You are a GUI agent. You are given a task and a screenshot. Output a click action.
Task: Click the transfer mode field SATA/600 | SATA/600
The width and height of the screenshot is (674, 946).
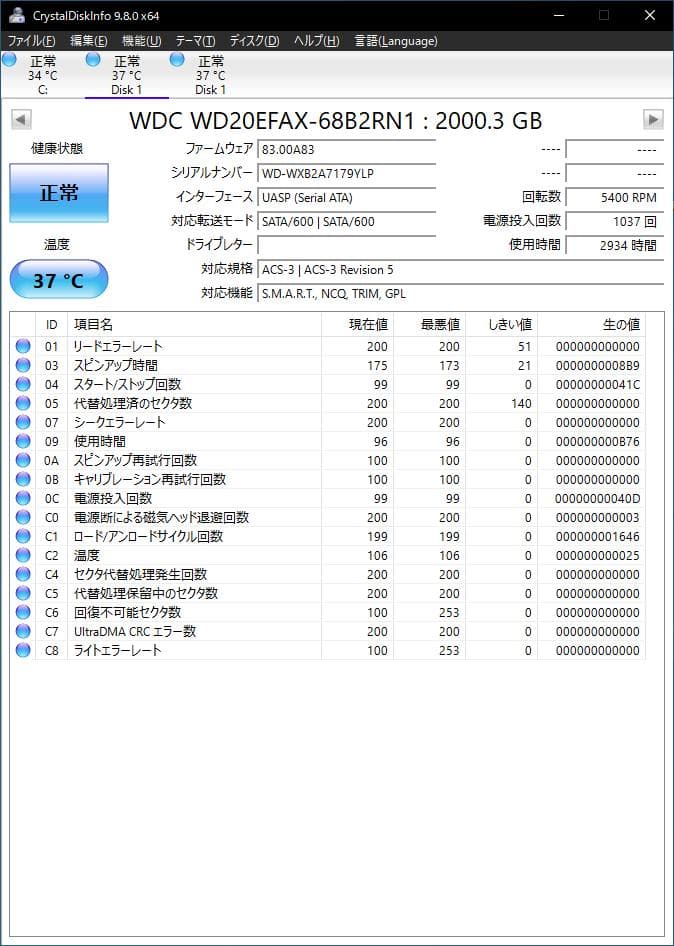[346, 221]
